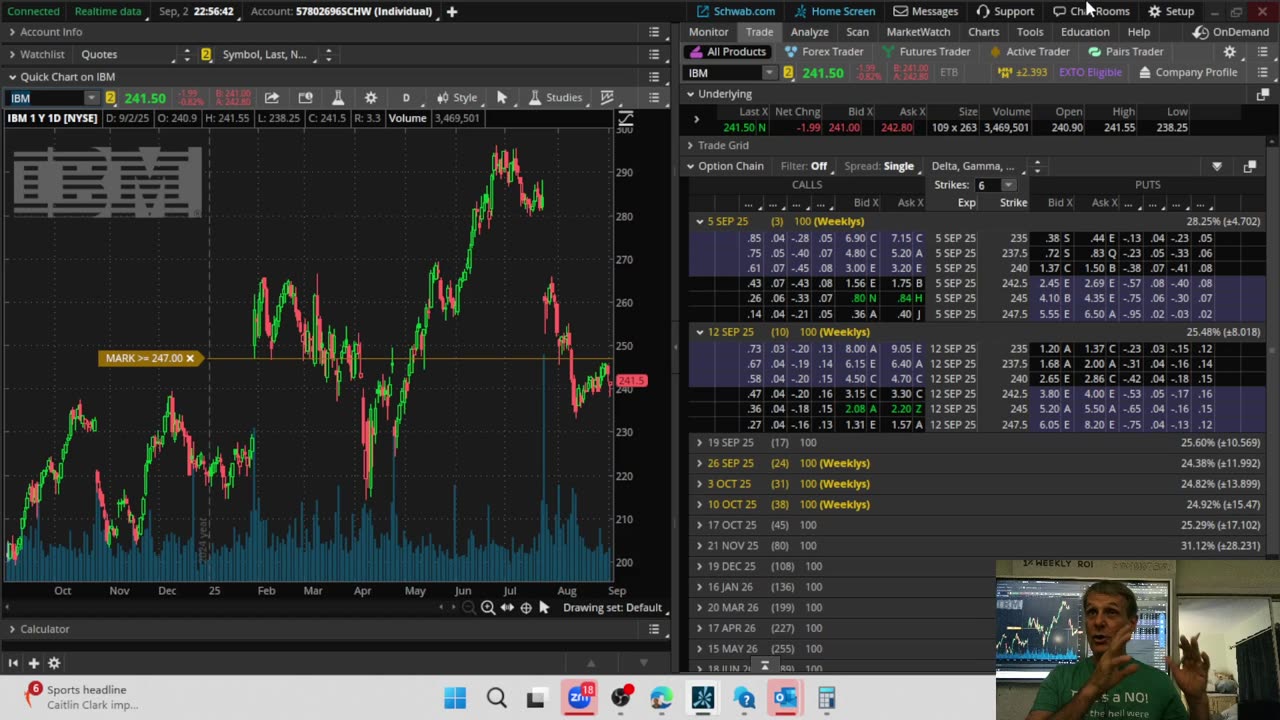
Task: Expand the Watchlist gadget
Action: pos(12,54)
